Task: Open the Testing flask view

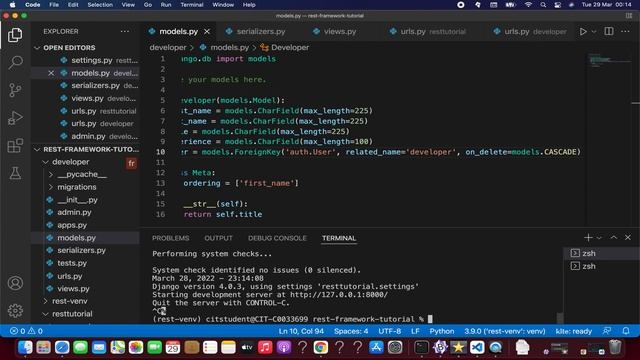Action: [15, 173]
